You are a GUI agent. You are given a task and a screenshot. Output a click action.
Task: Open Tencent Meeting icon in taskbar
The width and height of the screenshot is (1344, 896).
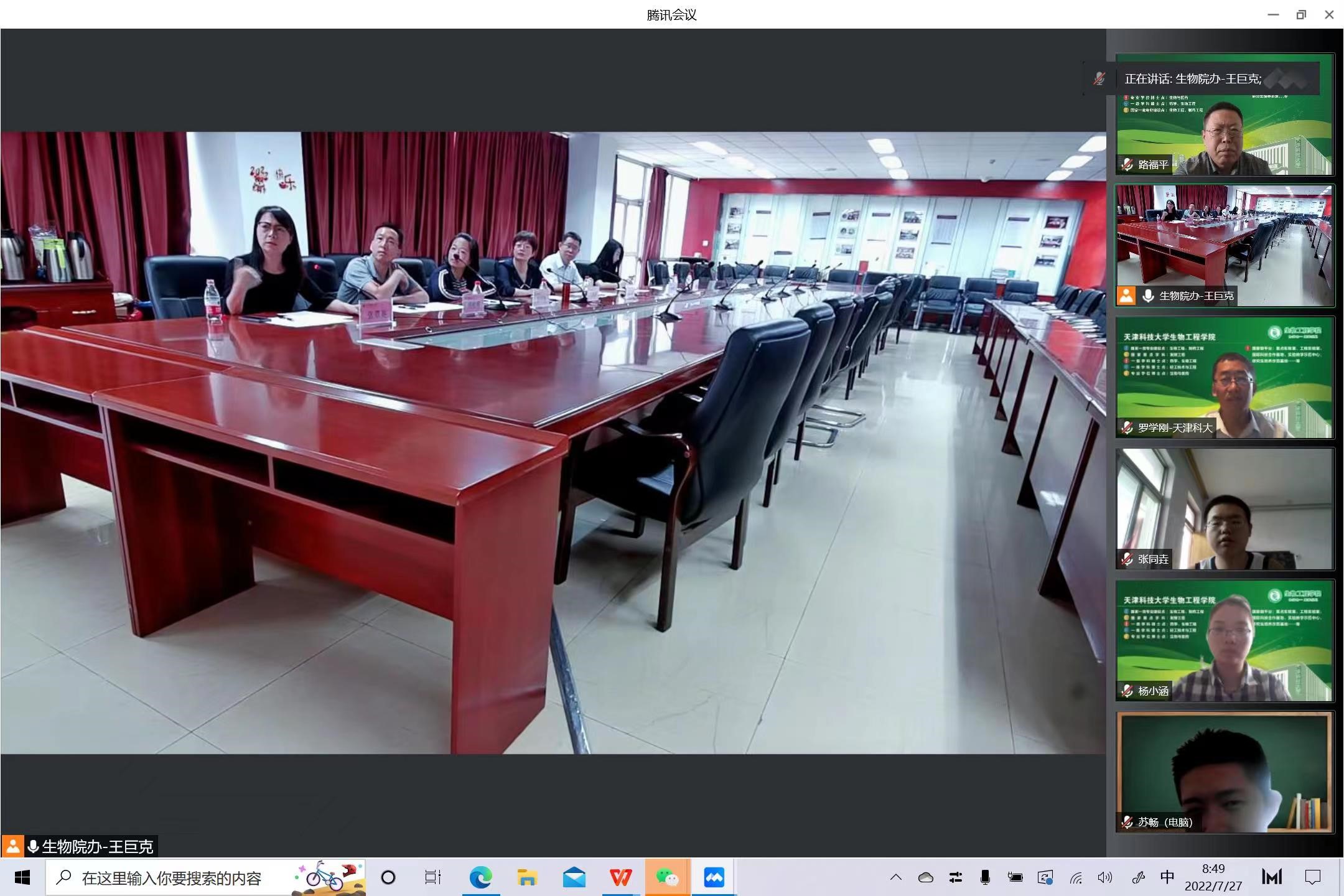click(x=714, y=877)
